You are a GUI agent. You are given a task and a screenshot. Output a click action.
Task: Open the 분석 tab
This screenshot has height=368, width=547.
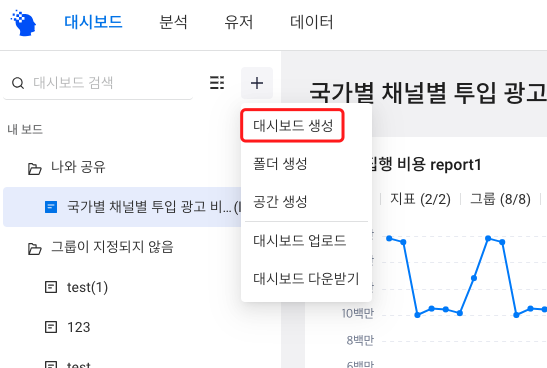tap(173, 22)
